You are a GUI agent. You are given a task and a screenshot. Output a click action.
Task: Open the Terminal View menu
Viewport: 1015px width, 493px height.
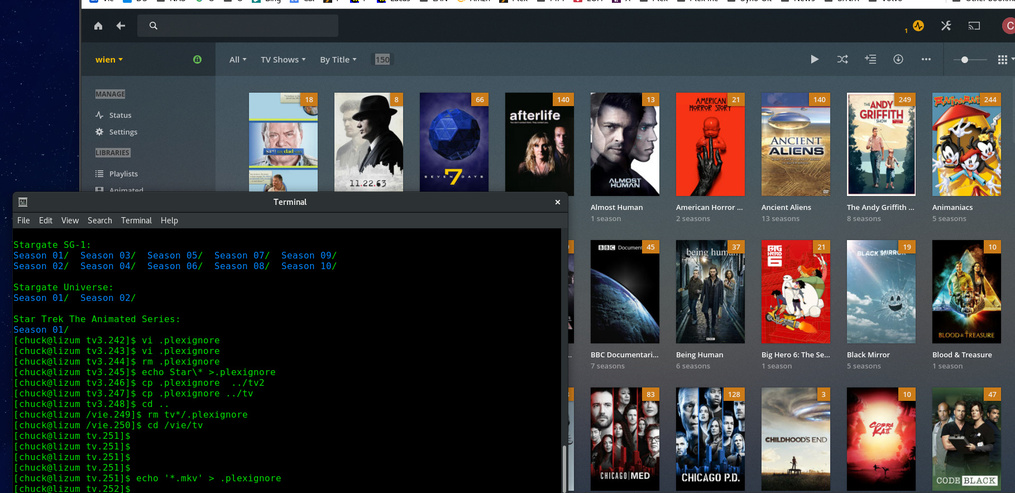tap(70, 221)
